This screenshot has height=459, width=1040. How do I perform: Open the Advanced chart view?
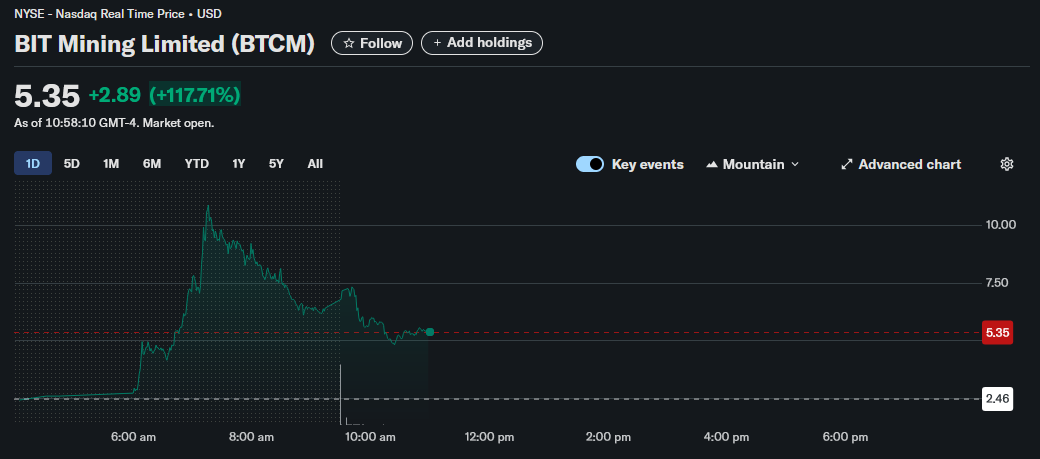pyautogui.click(x=901, y=164)
